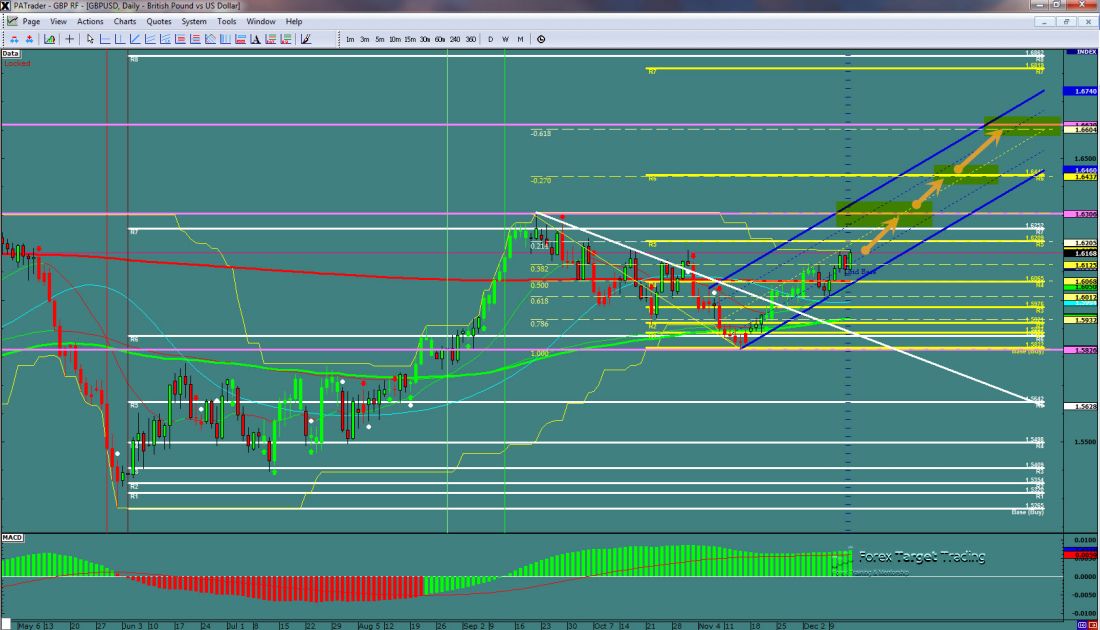Open the Quotes dropdown menu
This screenshot has width=1100, height=630.
coord(161,21)
